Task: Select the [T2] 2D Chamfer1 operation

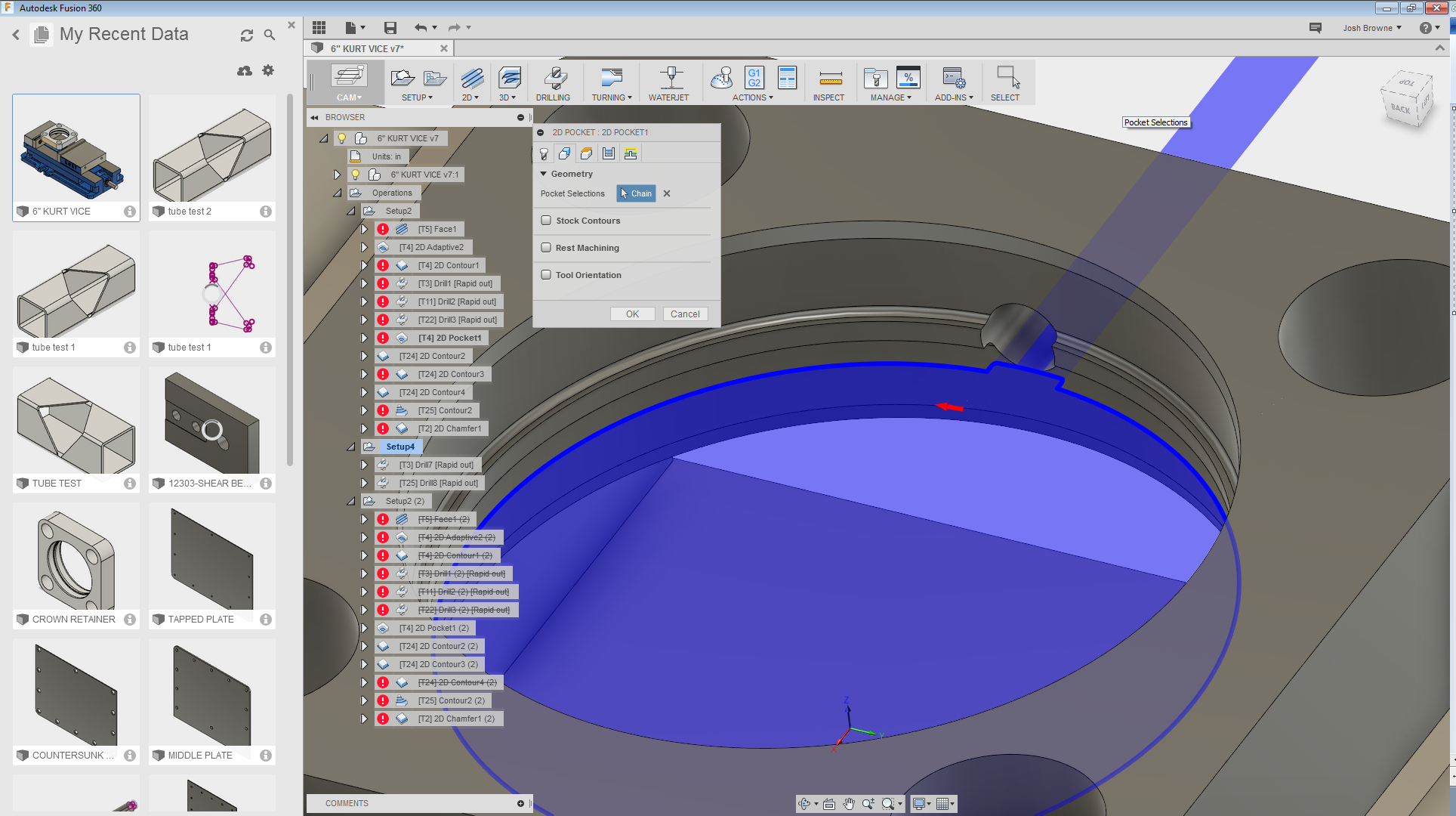Action: click(449, 428)
